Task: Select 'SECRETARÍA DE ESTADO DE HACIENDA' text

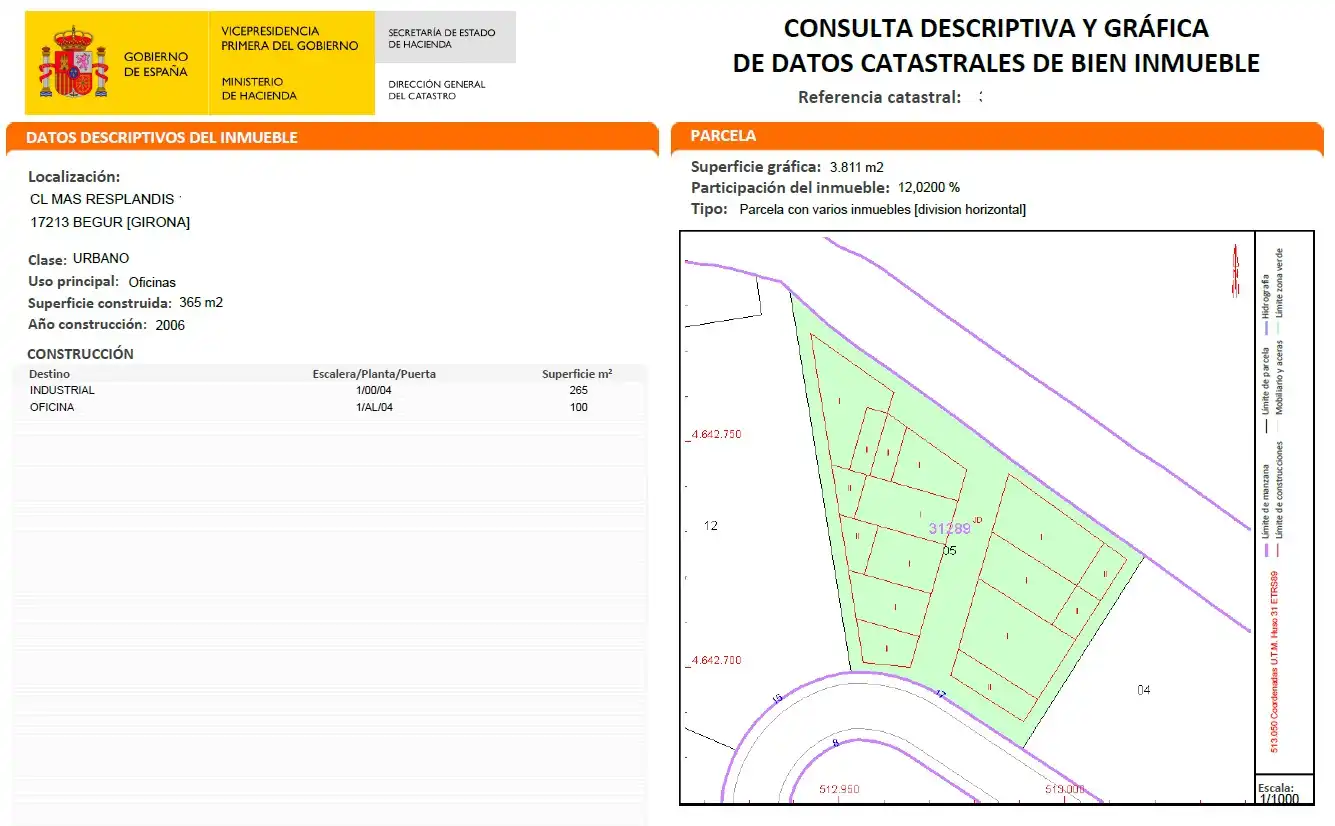Action: click(441, 38)
